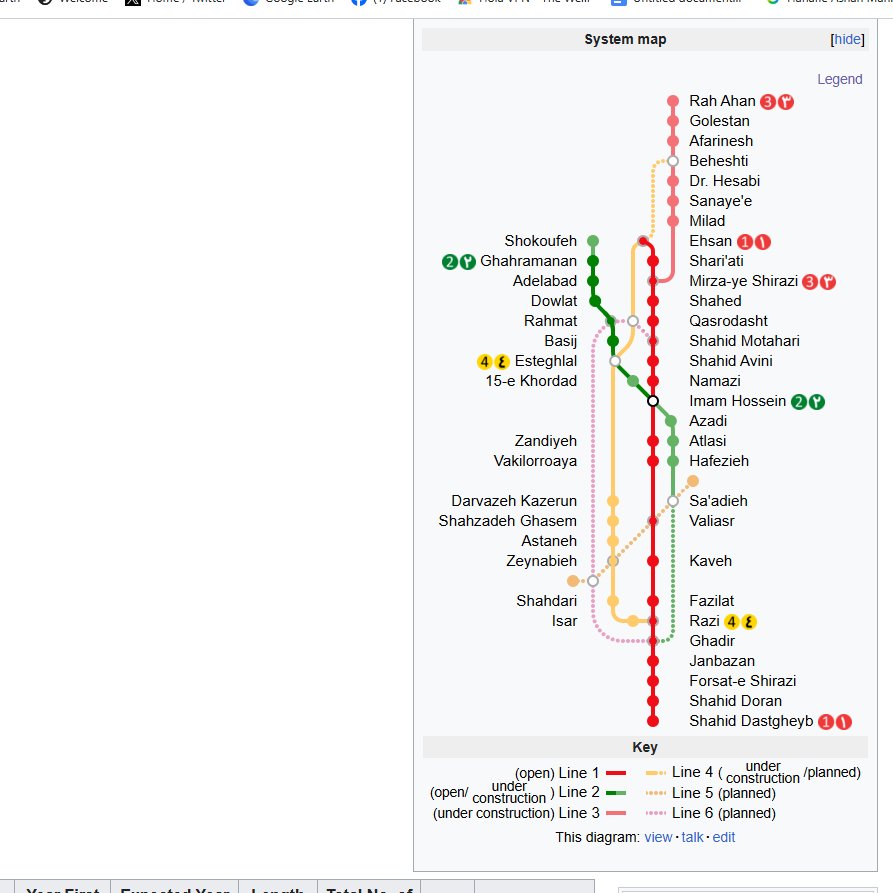Click the Line 3 pink key swatch
The height and width of the screenshot is (893, 893).
(616, 813)
